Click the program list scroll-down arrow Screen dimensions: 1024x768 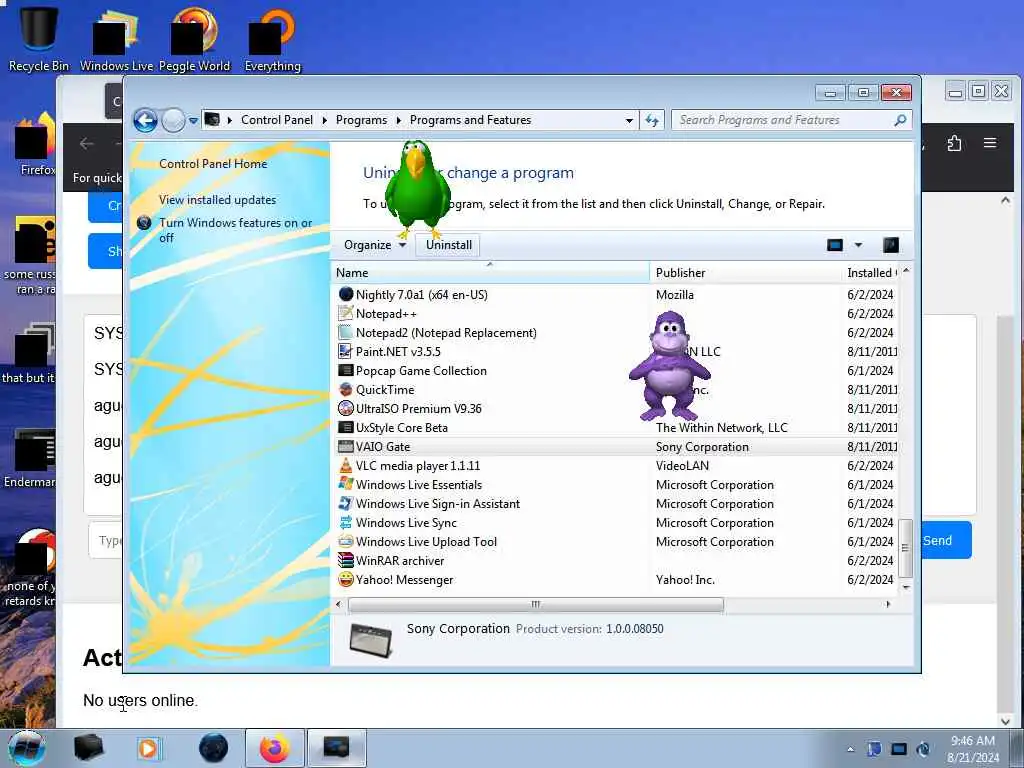[906, 587]
